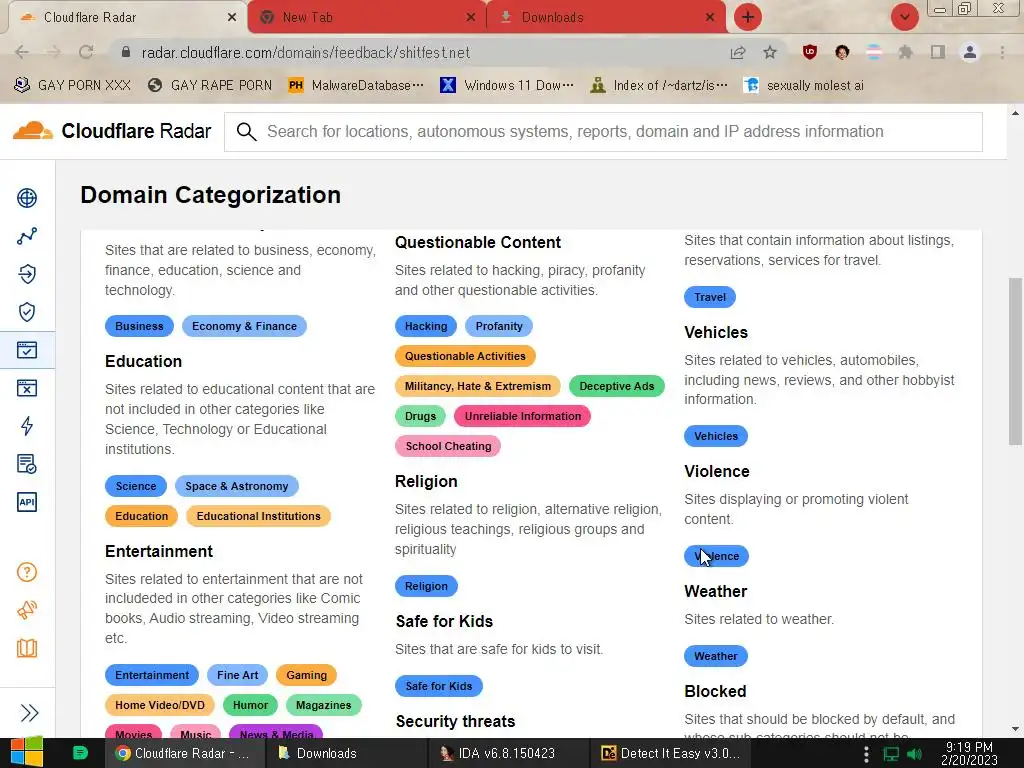
Task: Click the address bar URL
Action: click(306, 52)
